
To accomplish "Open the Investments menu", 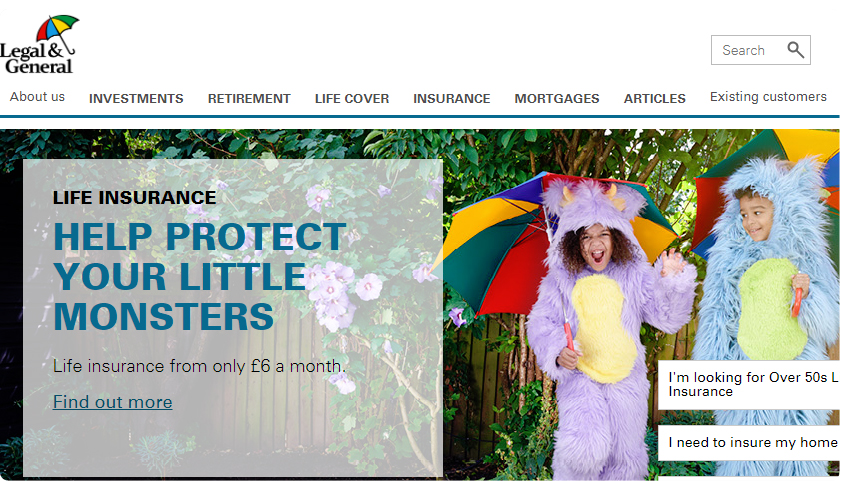I will [136, 99].
